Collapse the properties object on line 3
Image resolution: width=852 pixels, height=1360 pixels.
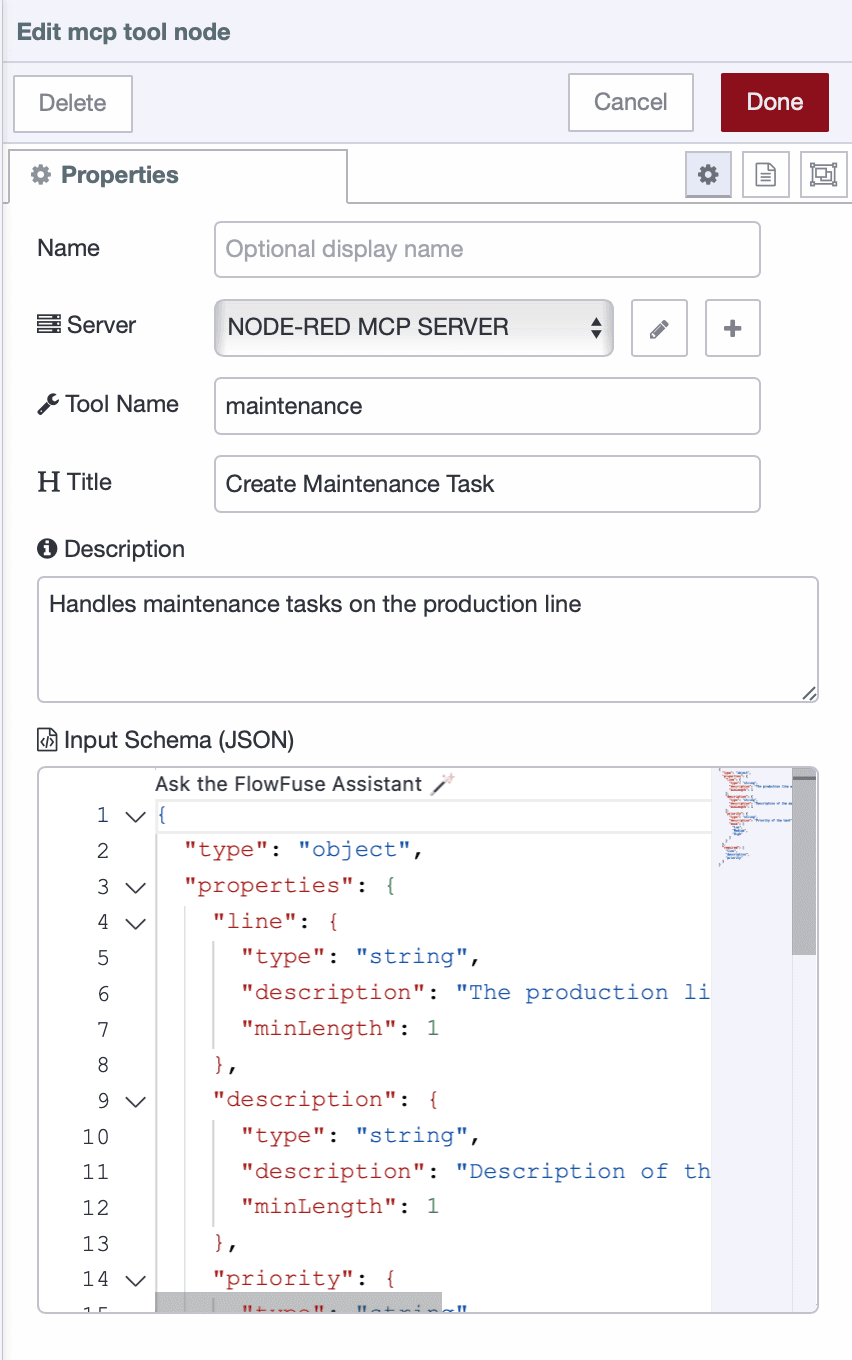click(135, 886)
